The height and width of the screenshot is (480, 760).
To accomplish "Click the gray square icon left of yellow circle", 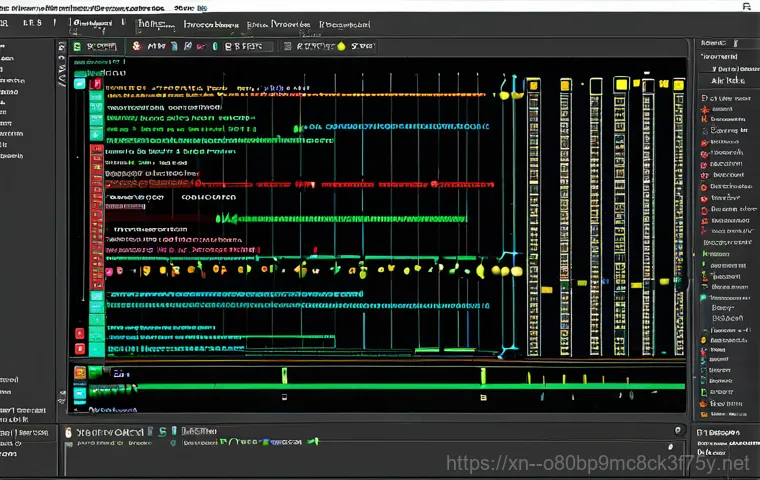I will click(287, 47).
